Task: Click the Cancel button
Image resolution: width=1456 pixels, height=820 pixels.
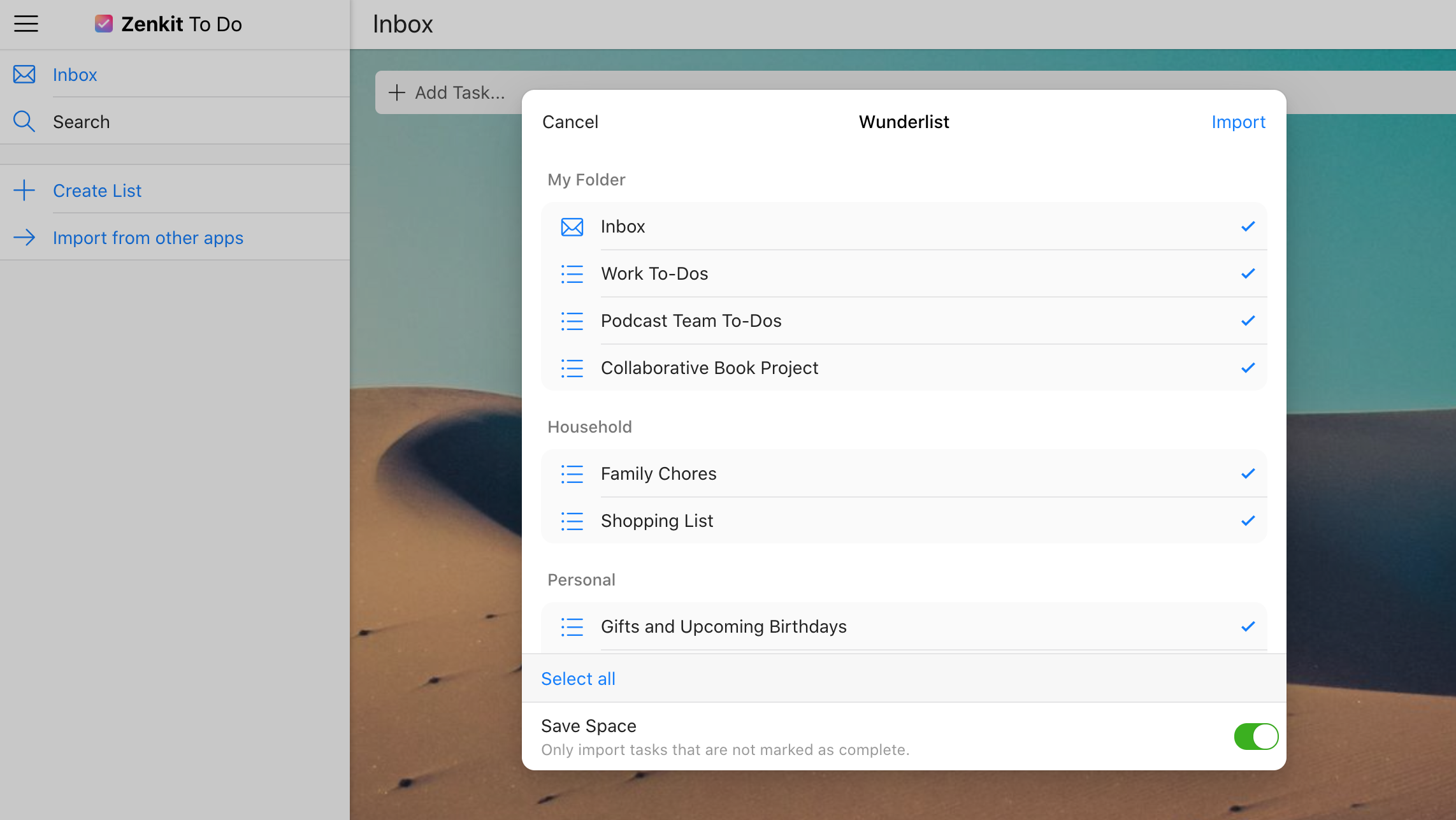Action: [x=570, y=122]
